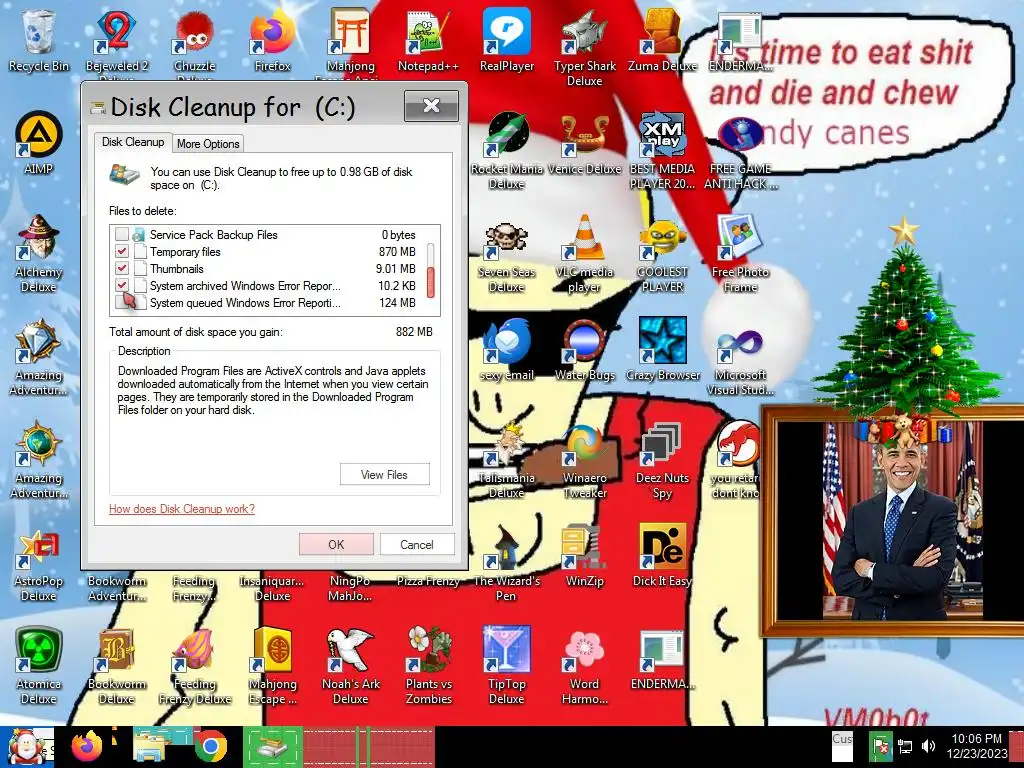The width and height of the screenshot is (1024, 768).
Task: Switch to More Options tab
Action: [208, 144]
